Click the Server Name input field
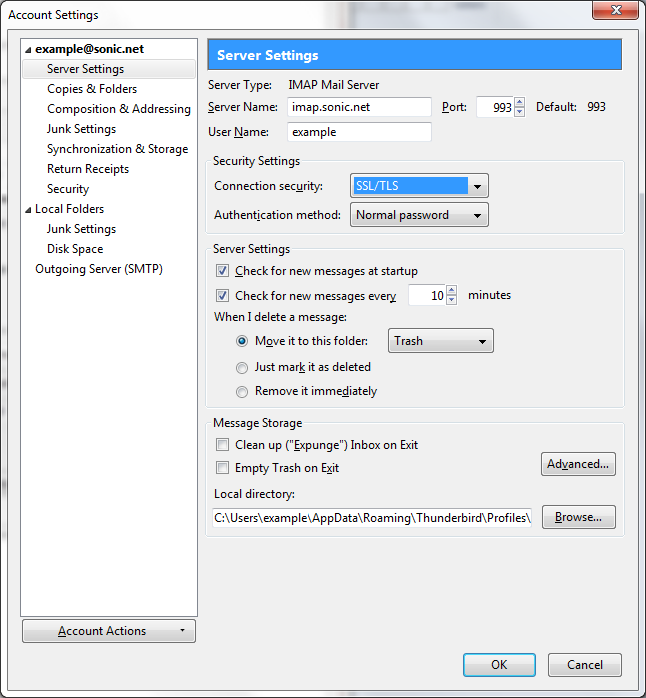The image size is (646, 698). click(x=359, y=107)
